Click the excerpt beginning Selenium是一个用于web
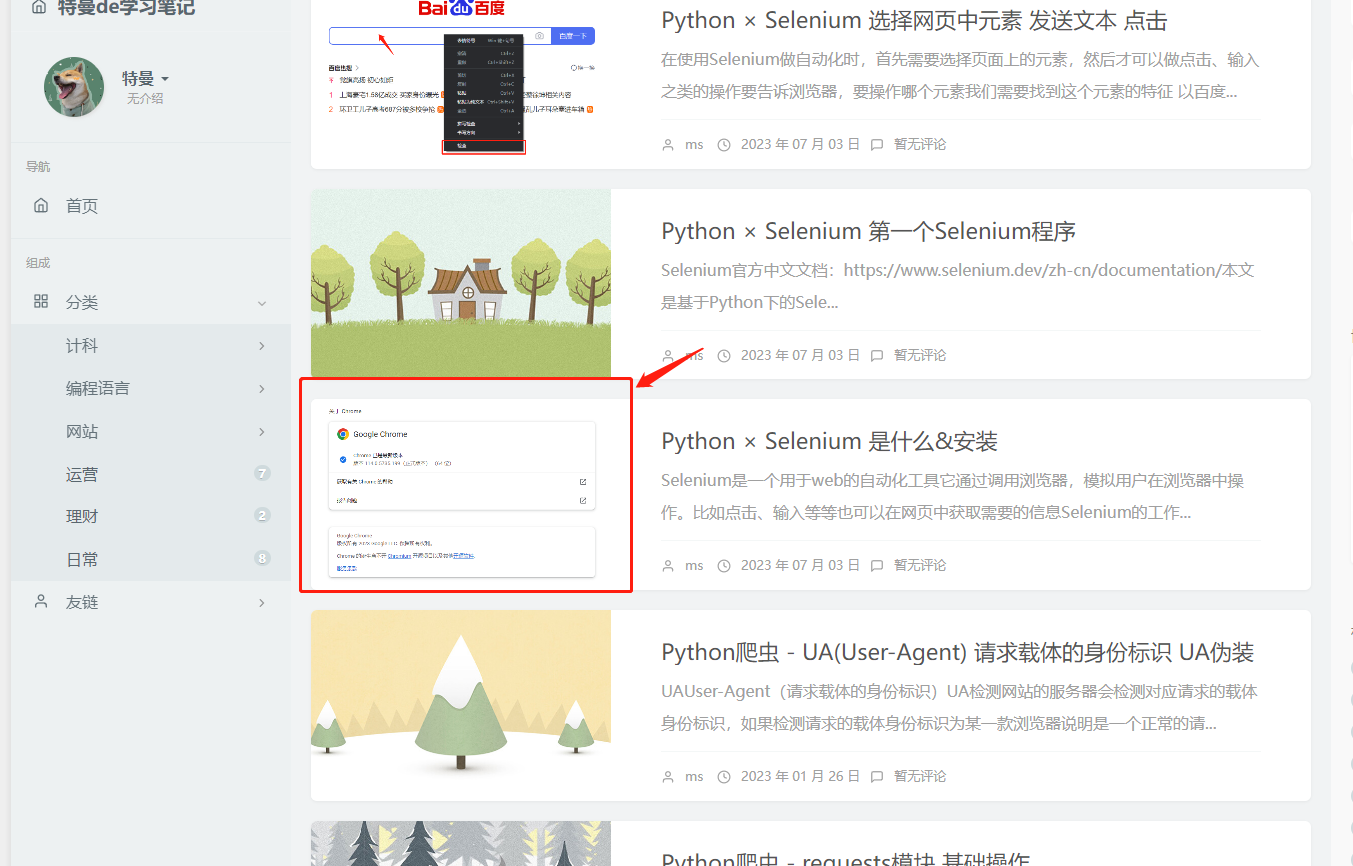The image size is (1353, 866). (x=953, y=497)
